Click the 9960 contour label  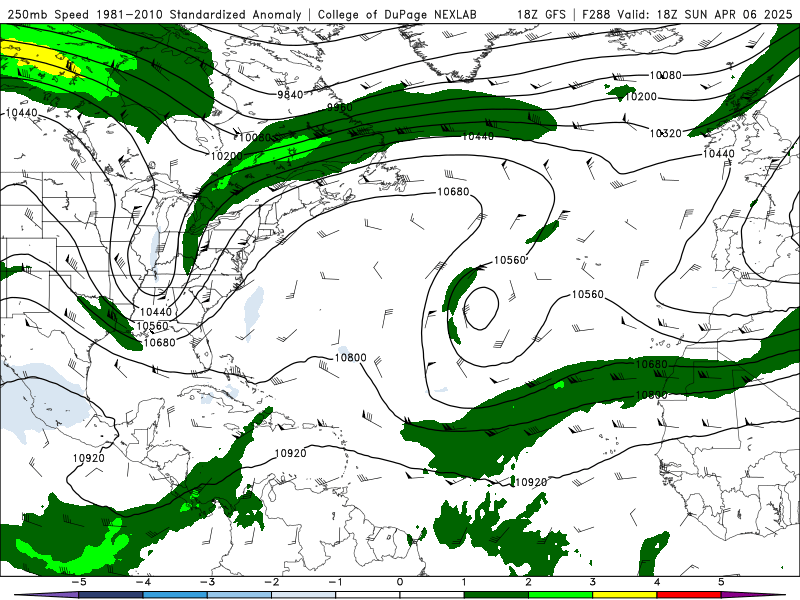(x=340, y=107)
